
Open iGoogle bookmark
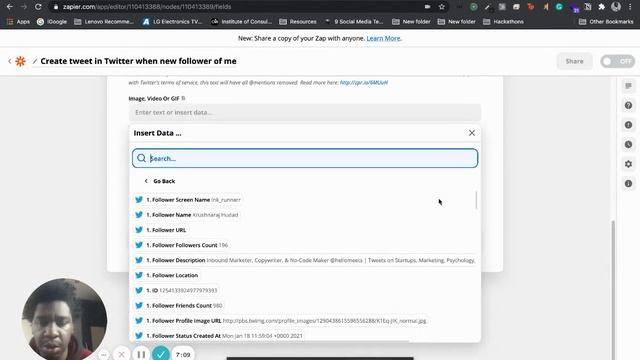coord(52,22)
